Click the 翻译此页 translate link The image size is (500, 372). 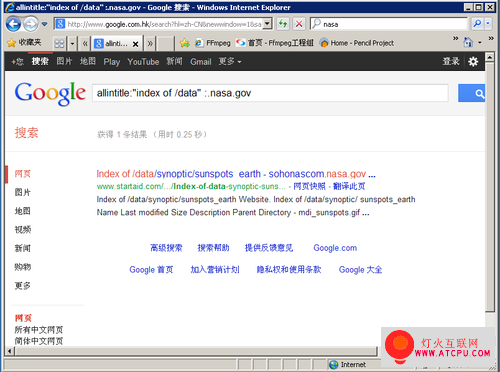coord(349,186)
